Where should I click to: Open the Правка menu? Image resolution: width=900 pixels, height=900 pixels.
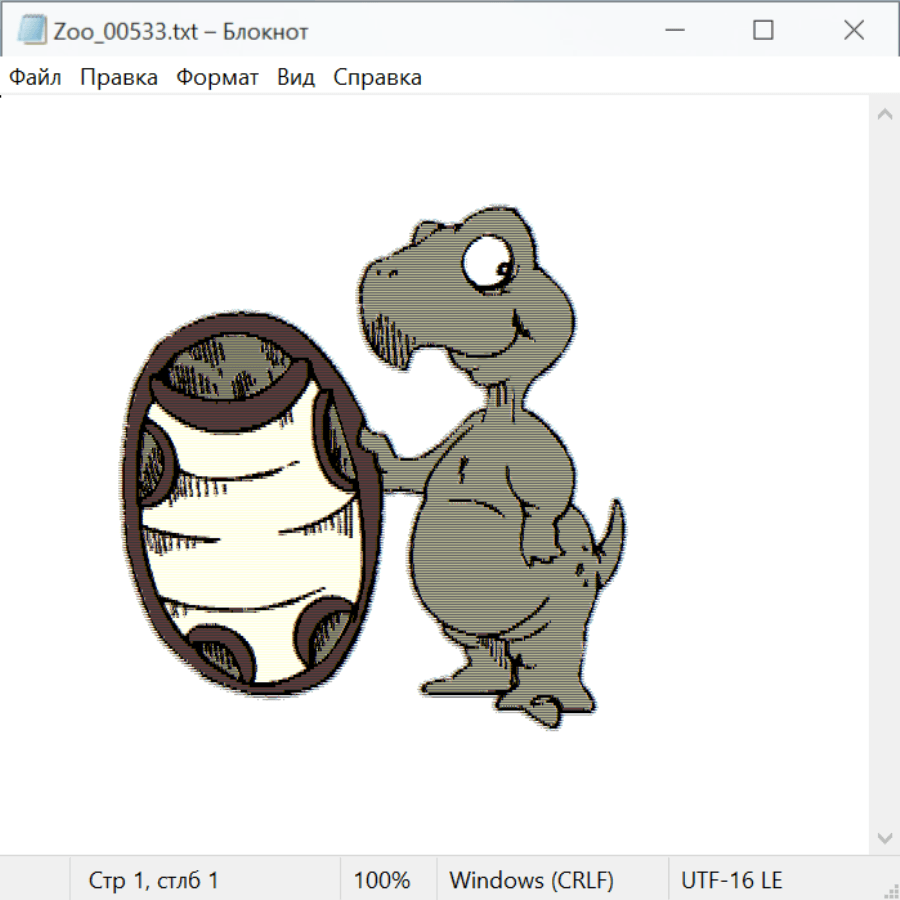coord(119,77)
